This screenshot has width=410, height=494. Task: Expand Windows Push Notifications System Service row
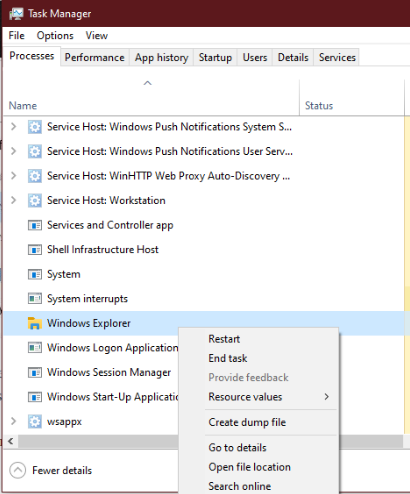click(x=13, y=127)
